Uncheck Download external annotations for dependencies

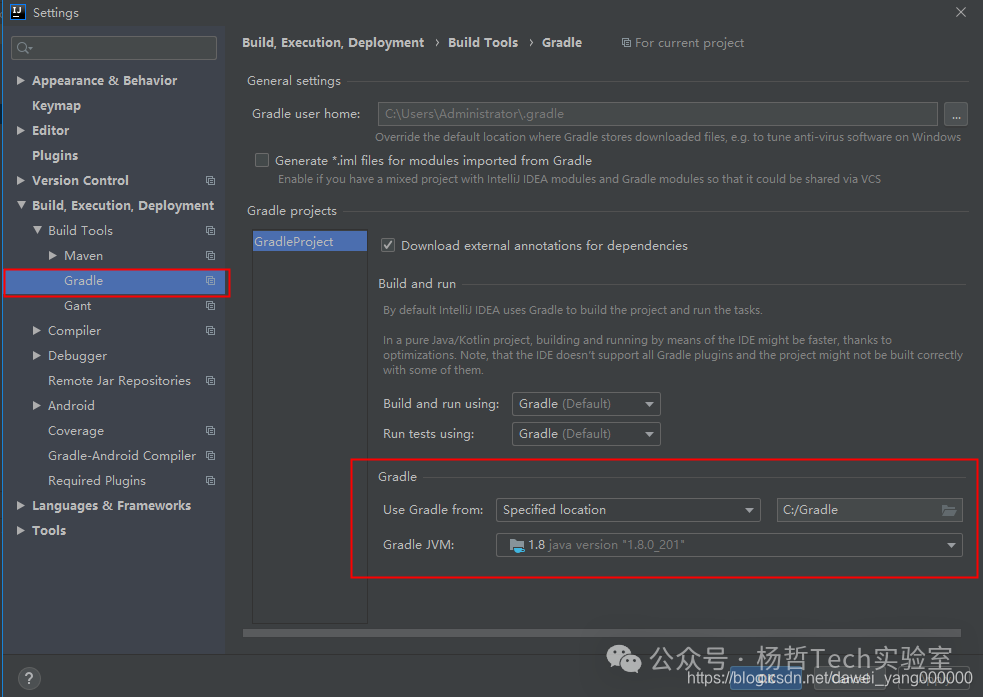point(387,245)
